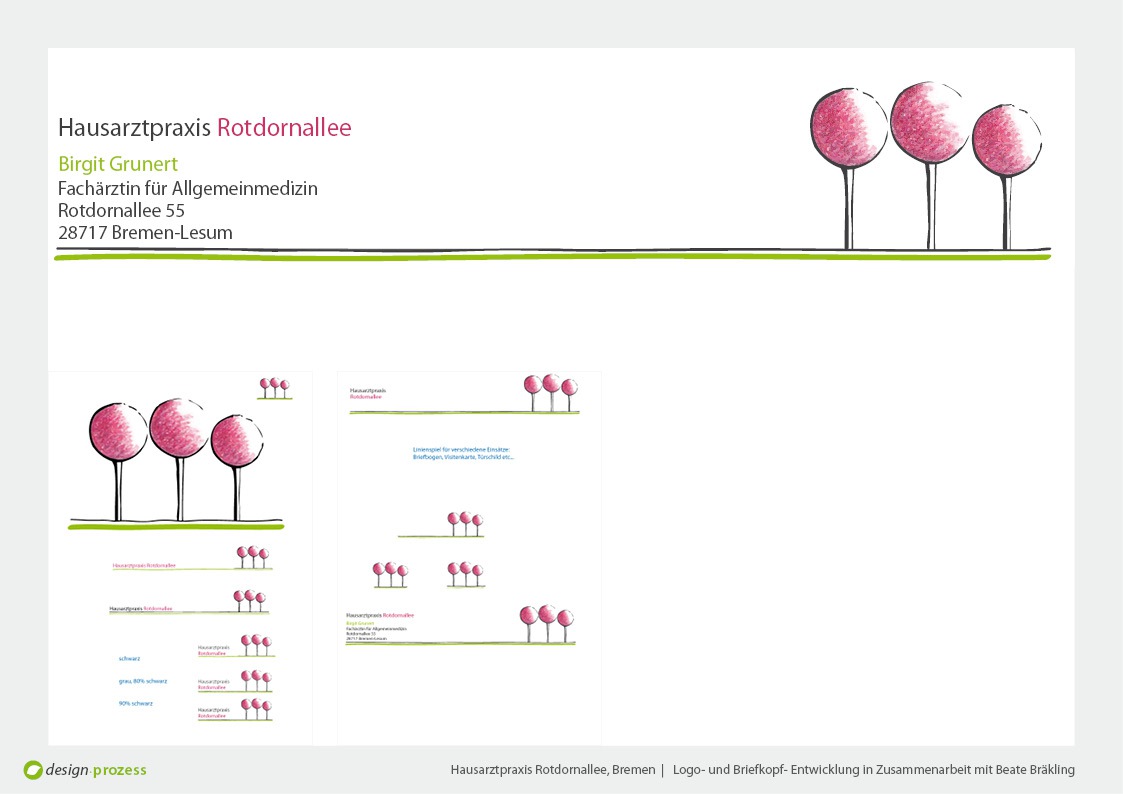Image resolution: width=1123 pixels, height=794 pixels.
Task: Click footer text 'Hausarztpraxis Rotdornallee, Bremen'
Action: coord(552,770)
